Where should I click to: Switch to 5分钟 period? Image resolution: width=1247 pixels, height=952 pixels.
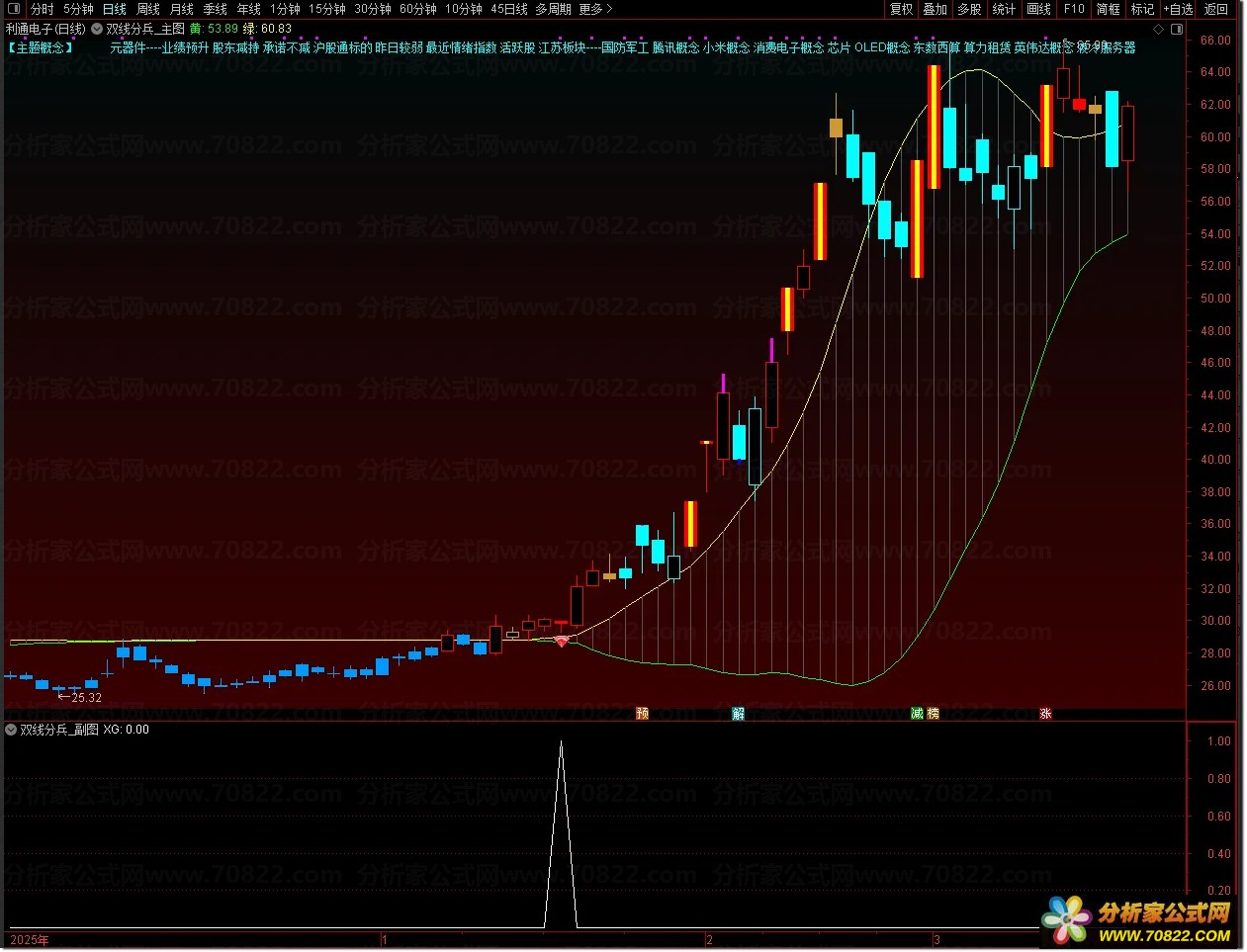pos(78,9)
